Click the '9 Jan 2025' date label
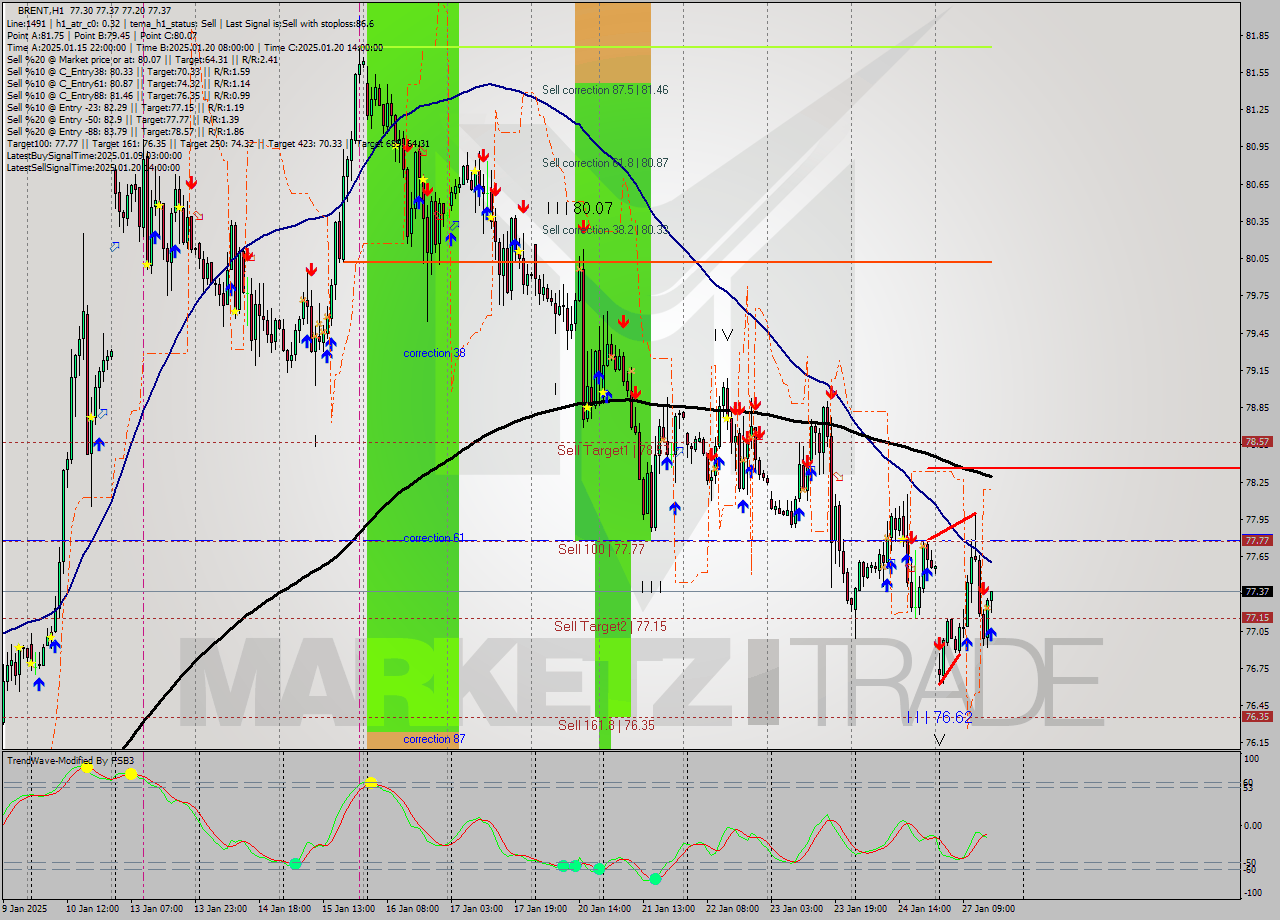The image size is (1280, 920). tap(24, 909)
